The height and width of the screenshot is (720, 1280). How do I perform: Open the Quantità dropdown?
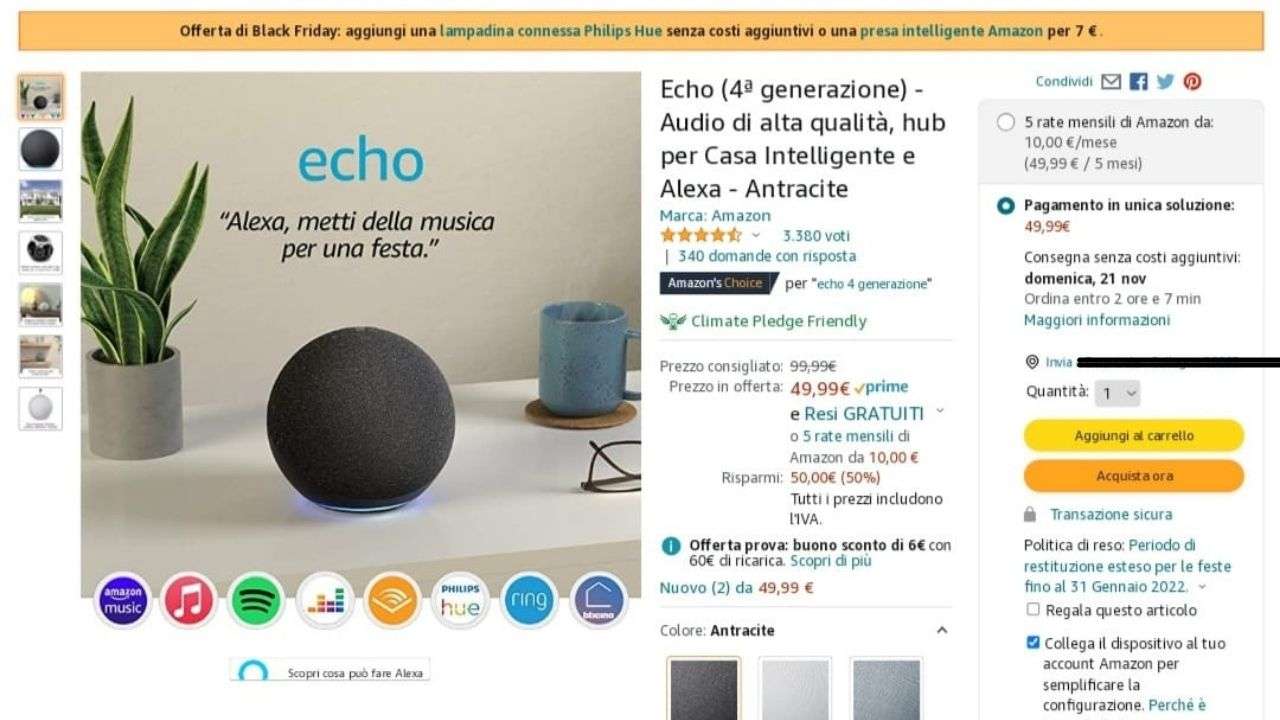pos(1117,393)
